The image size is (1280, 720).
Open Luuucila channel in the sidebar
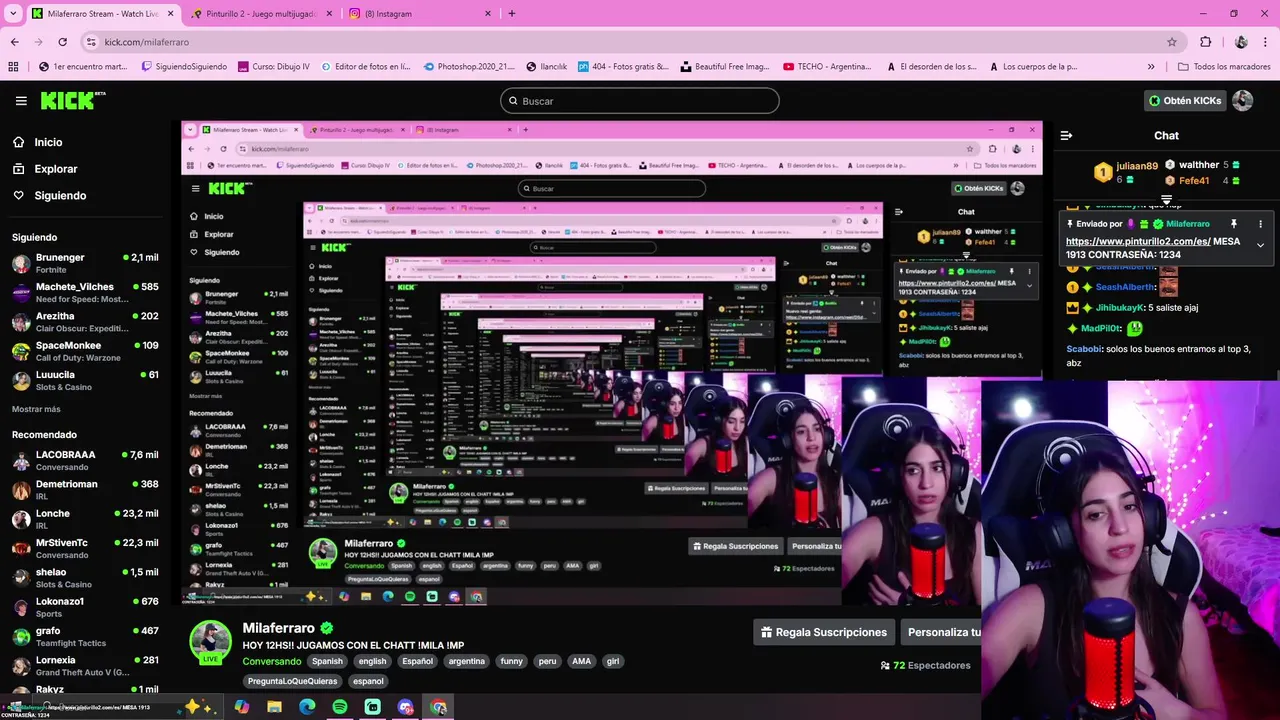click(85, 380)
